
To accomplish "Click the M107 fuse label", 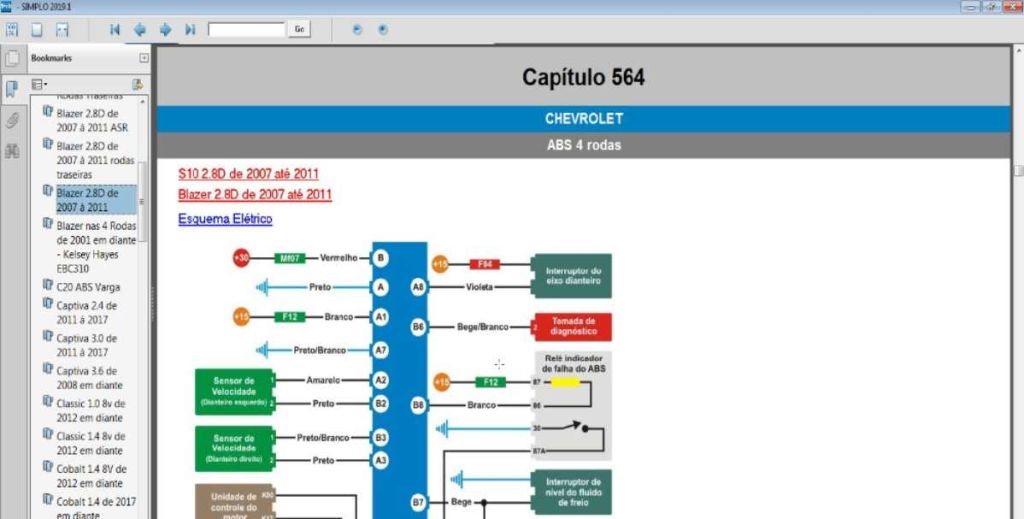I will pyautogui.click(x=289, y=258).
